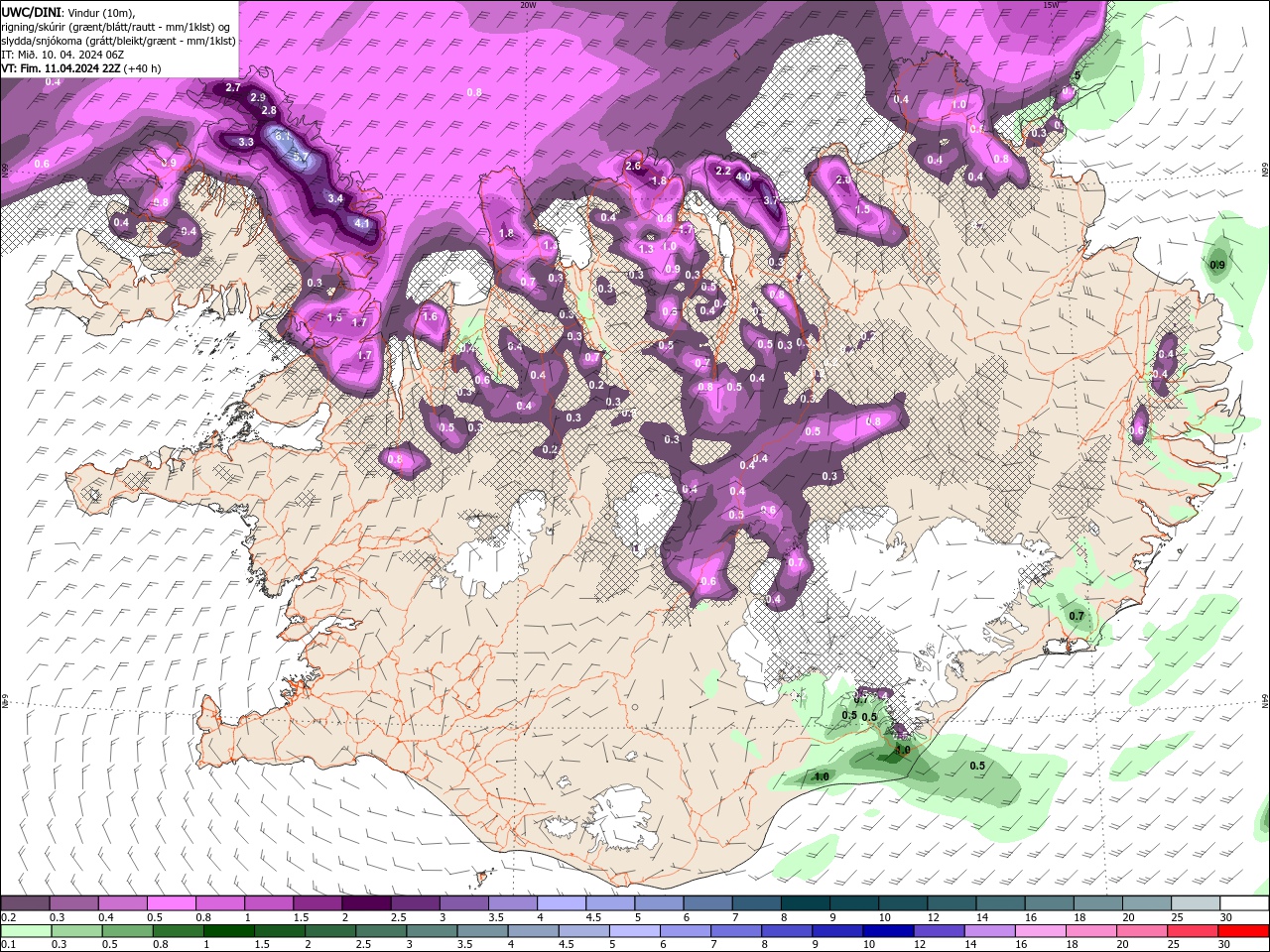Click the 15W longitude label

click(1051, 5)
